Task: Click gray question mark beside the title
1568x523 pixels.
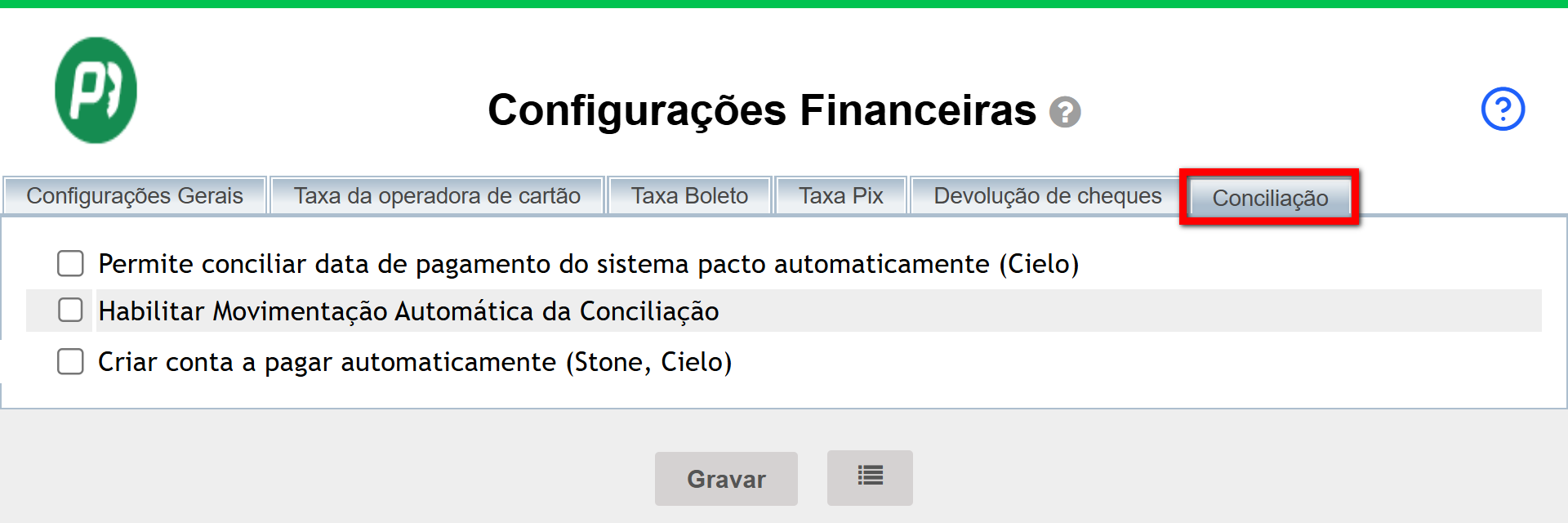Action: (x=1065, y=112)
